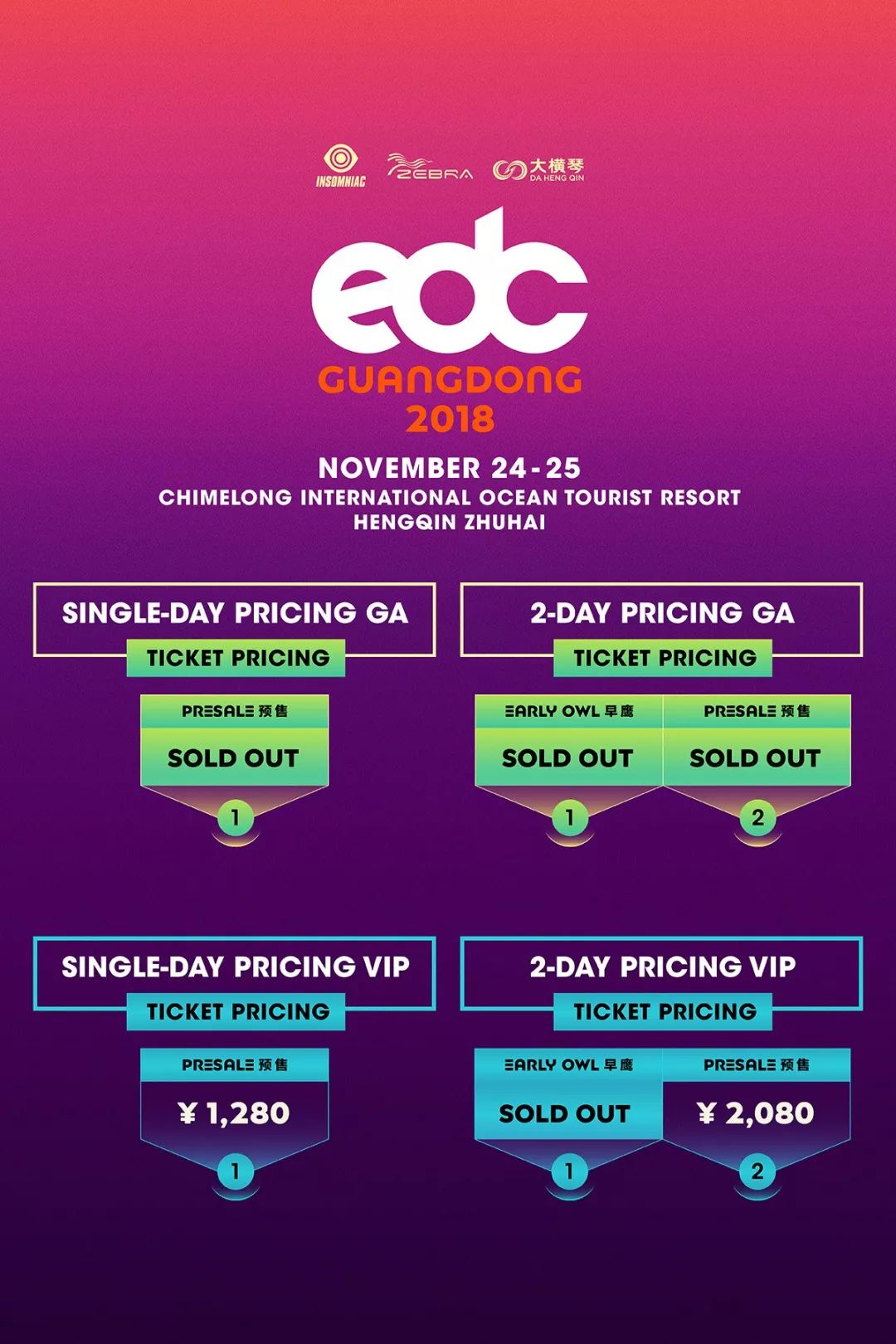Click the orange Guangdong 2018 title
This screenshot has width=896, height=1344.
[x=450, y=399]
